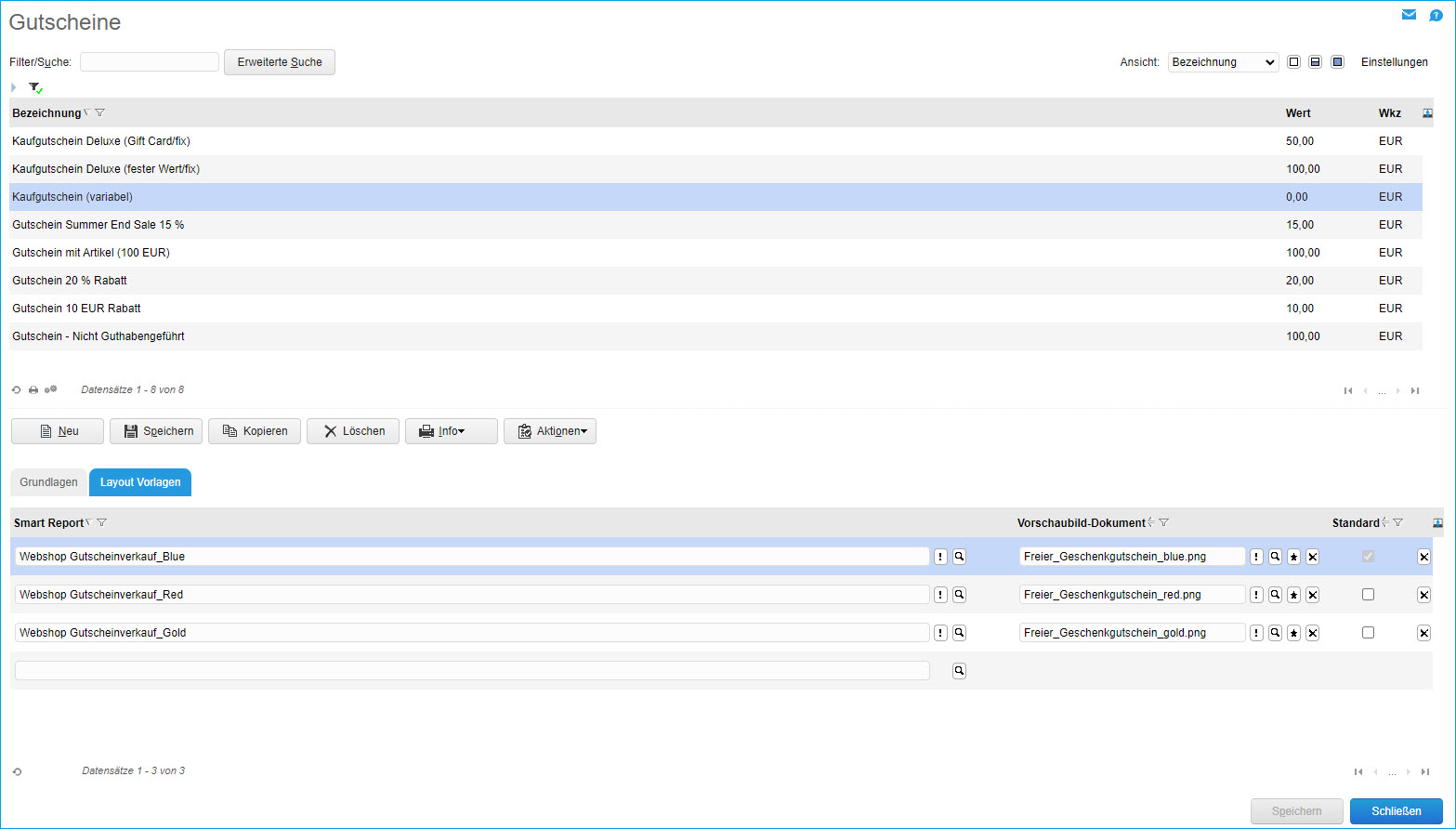The height and width of the screenshot is (829, 1456).
Task: Search document for Freier_Geschenkgutschein_blue.png
Action: [1275, 557]
